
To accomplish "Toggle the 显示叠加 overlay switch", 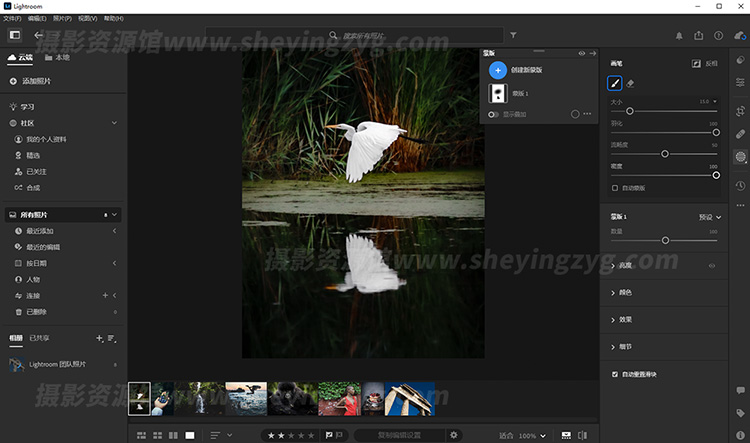I will click(x=494, y=115).
